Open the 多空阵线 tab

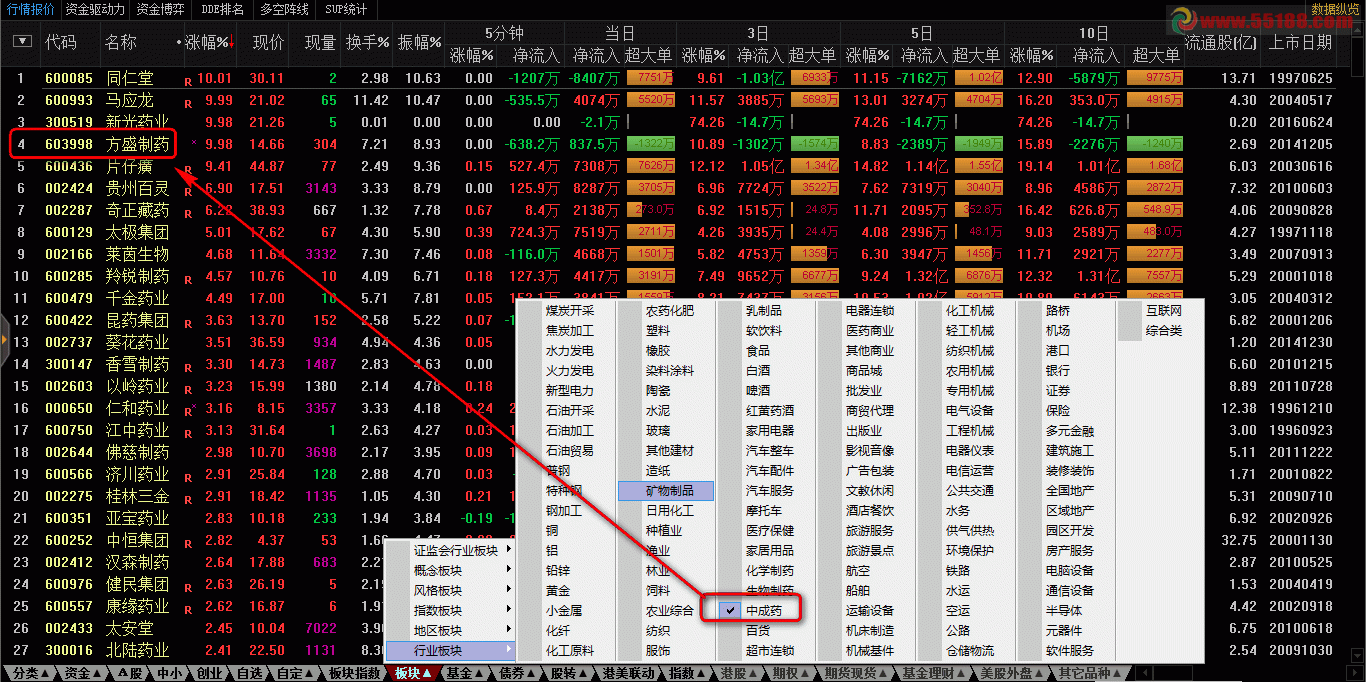(x=285, y=9)
